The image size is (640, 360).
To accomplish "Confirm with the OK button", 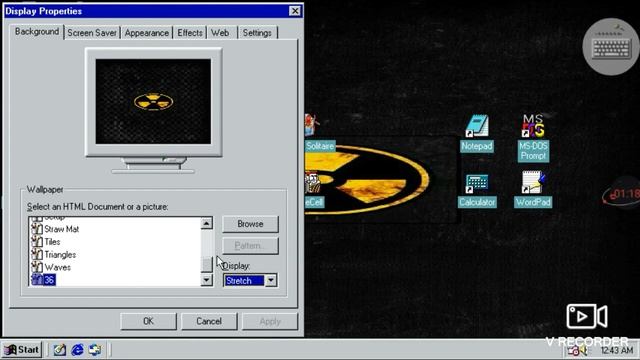I will pos(148,321).
